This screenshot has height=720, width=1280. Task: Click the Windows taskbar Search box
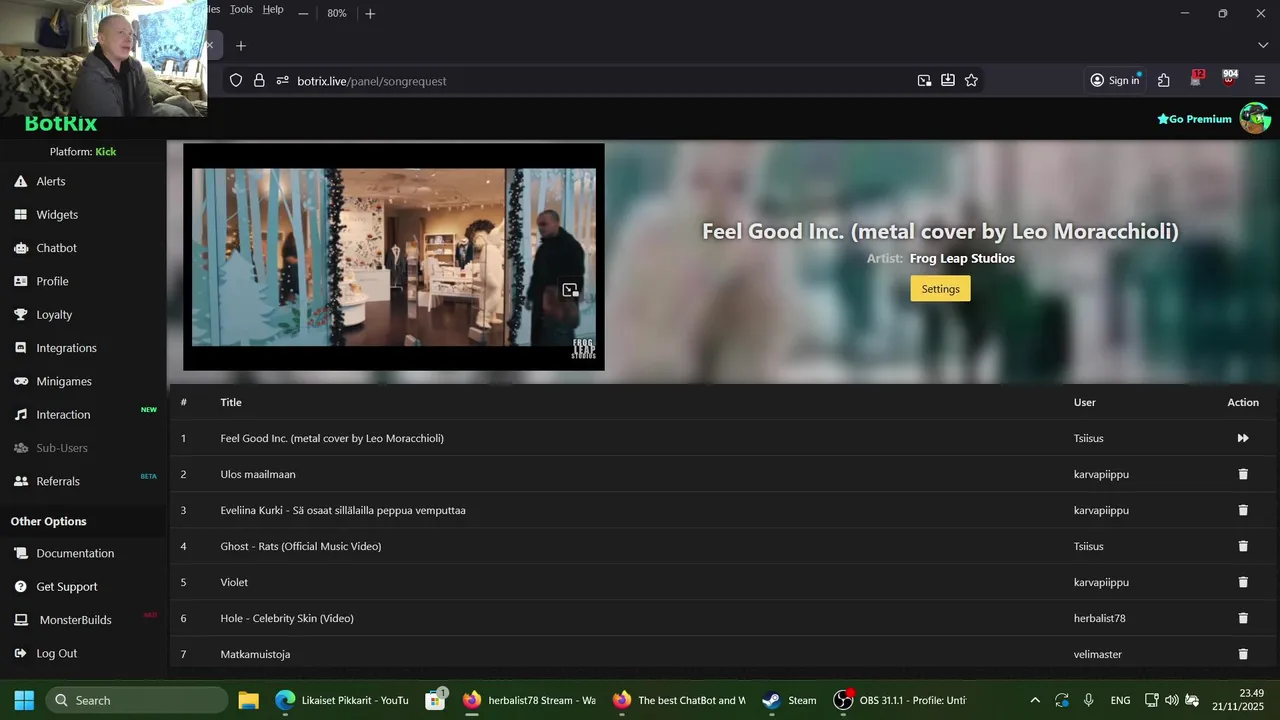click(136, 700)
